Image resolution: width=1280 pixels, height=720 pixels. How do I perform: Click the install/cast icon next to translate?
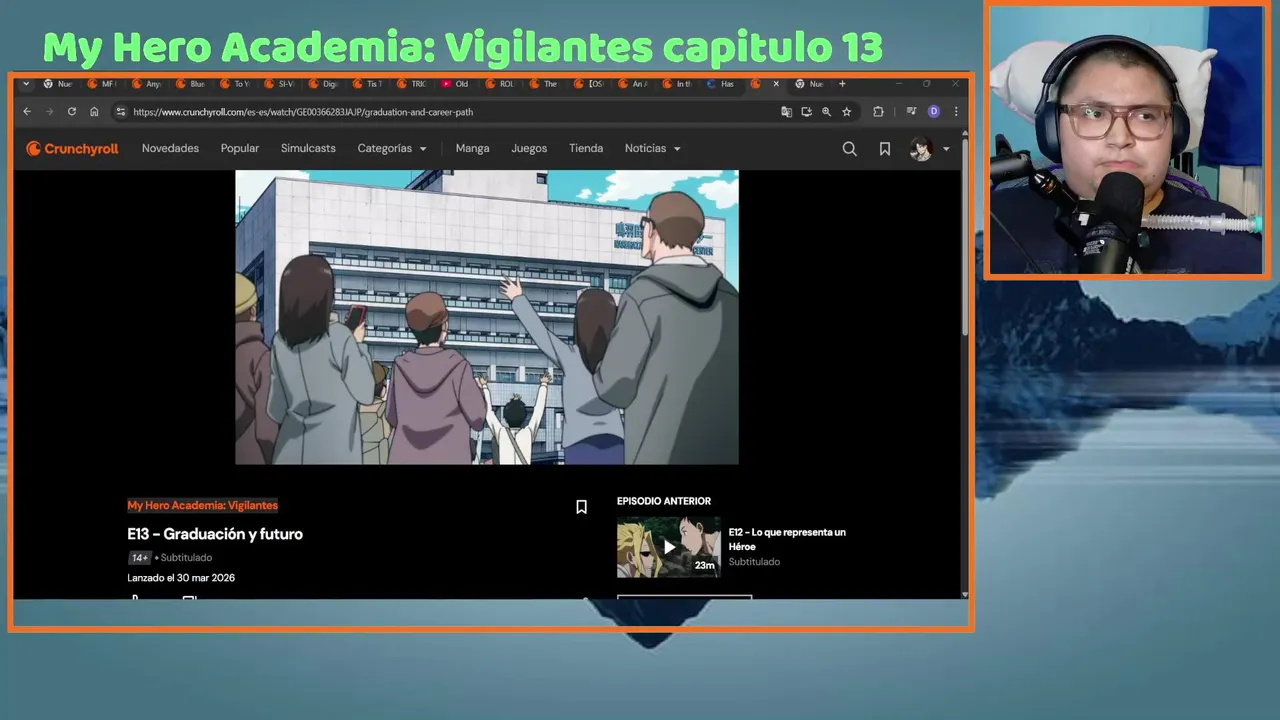tap(806, 112)
